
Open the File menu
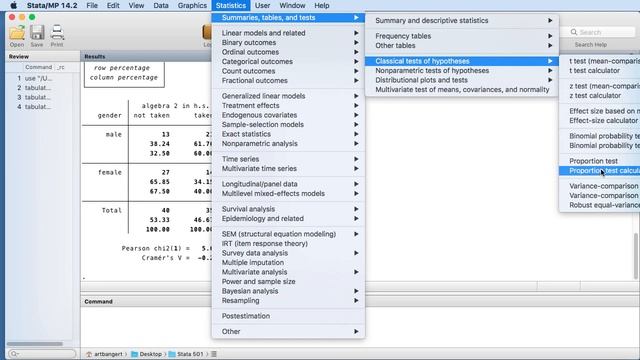pyautogui.click(x=92, y=5)
